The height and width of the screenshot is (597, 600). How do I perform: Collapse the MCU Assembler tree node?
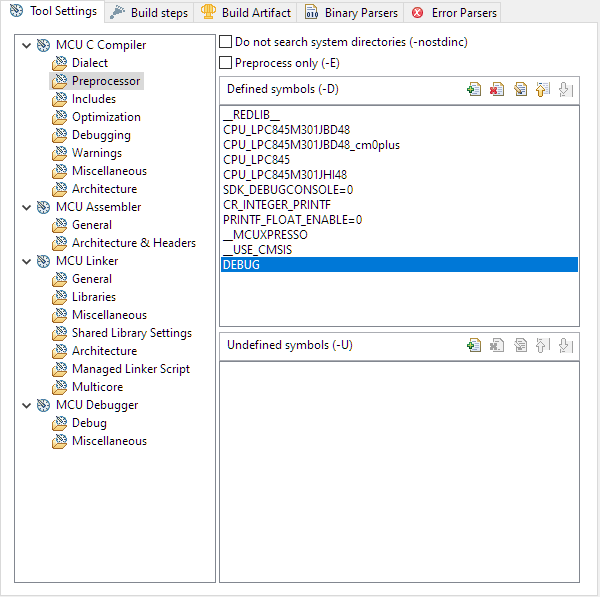point(26,207)
